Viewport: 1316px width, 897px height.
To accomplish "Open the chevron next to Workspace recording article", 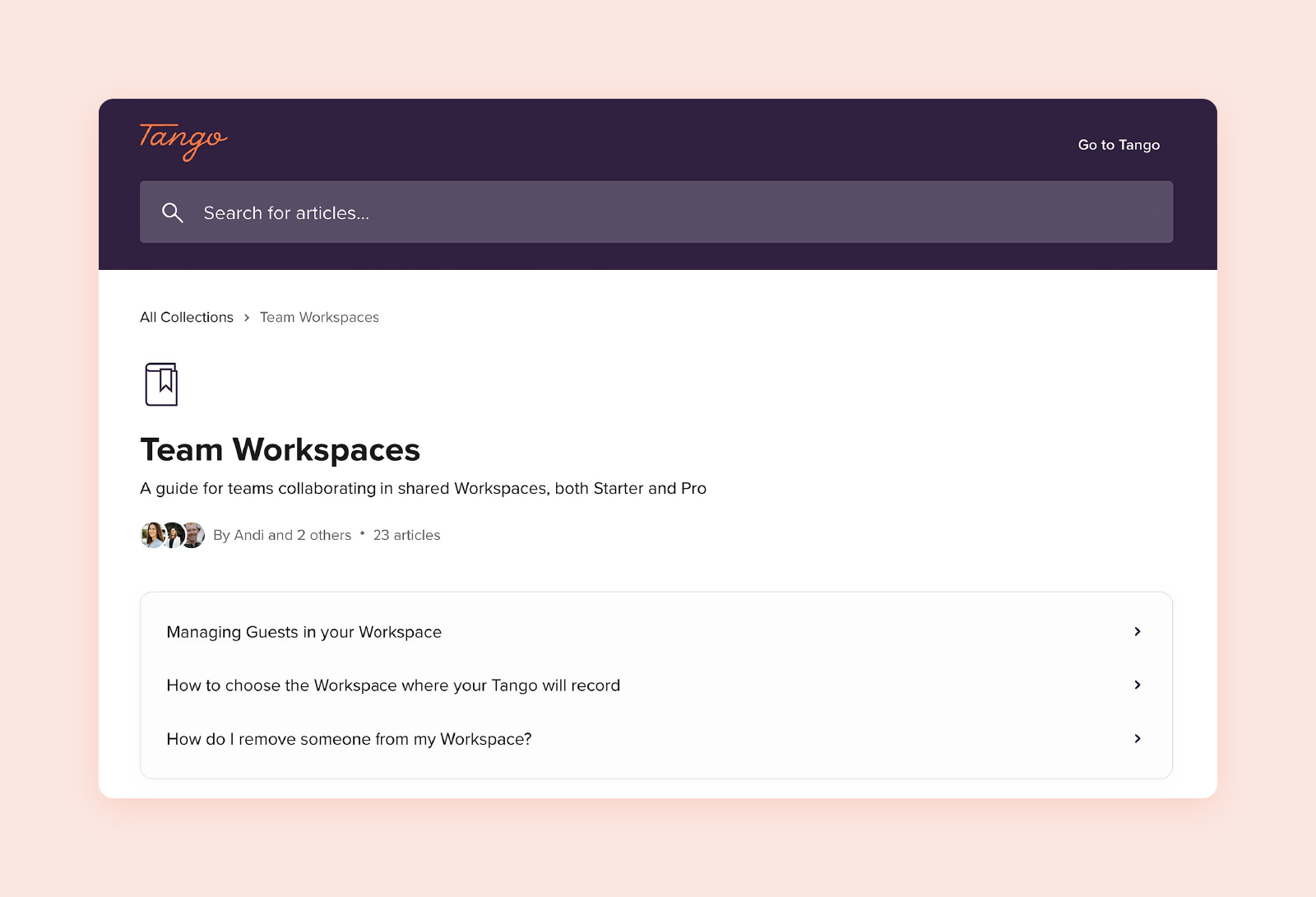I will pyautogui.click(x=1138, y=685).
